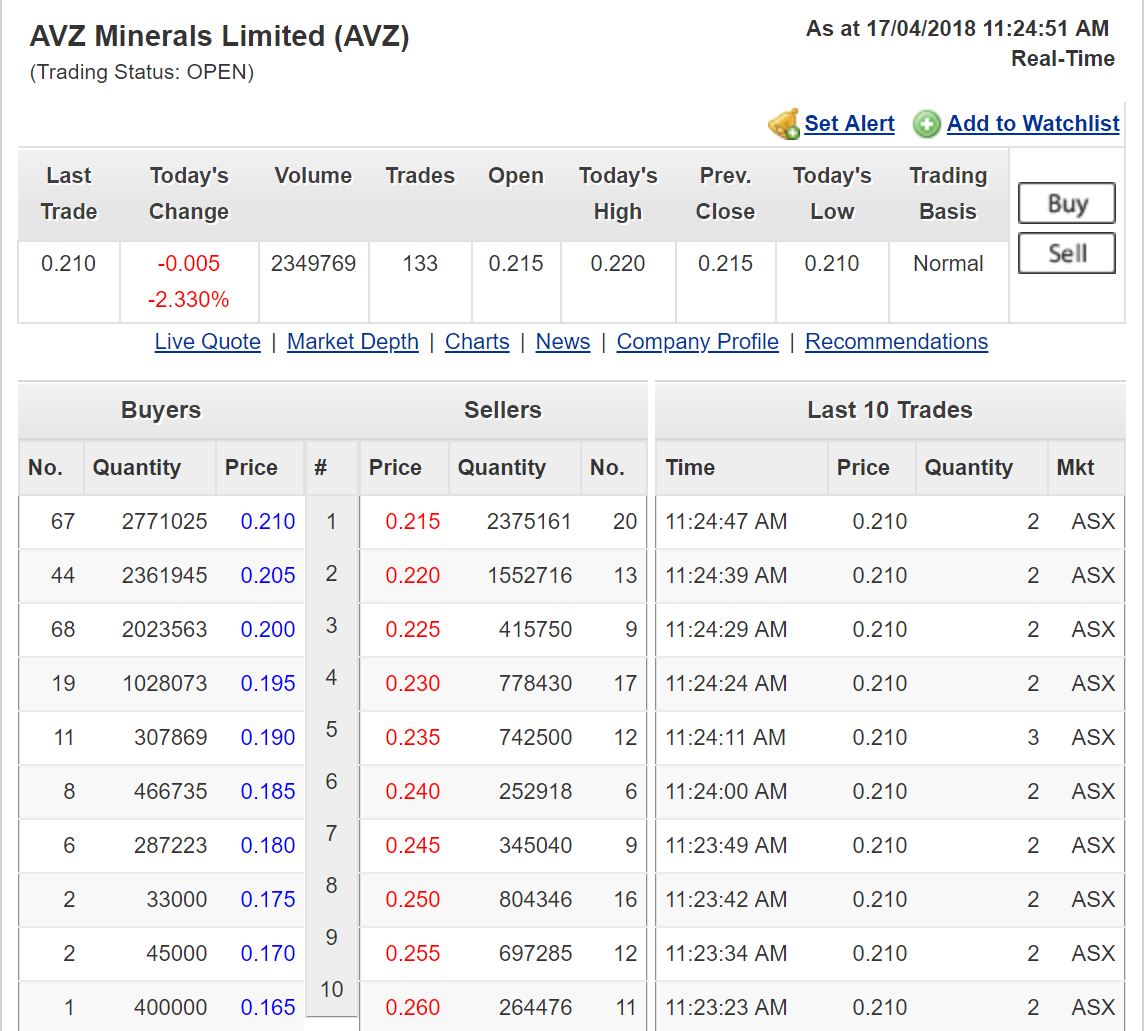Select buyer price 0.170
The height and width of the screenshot is (1031, 1144).
[268, 954]
